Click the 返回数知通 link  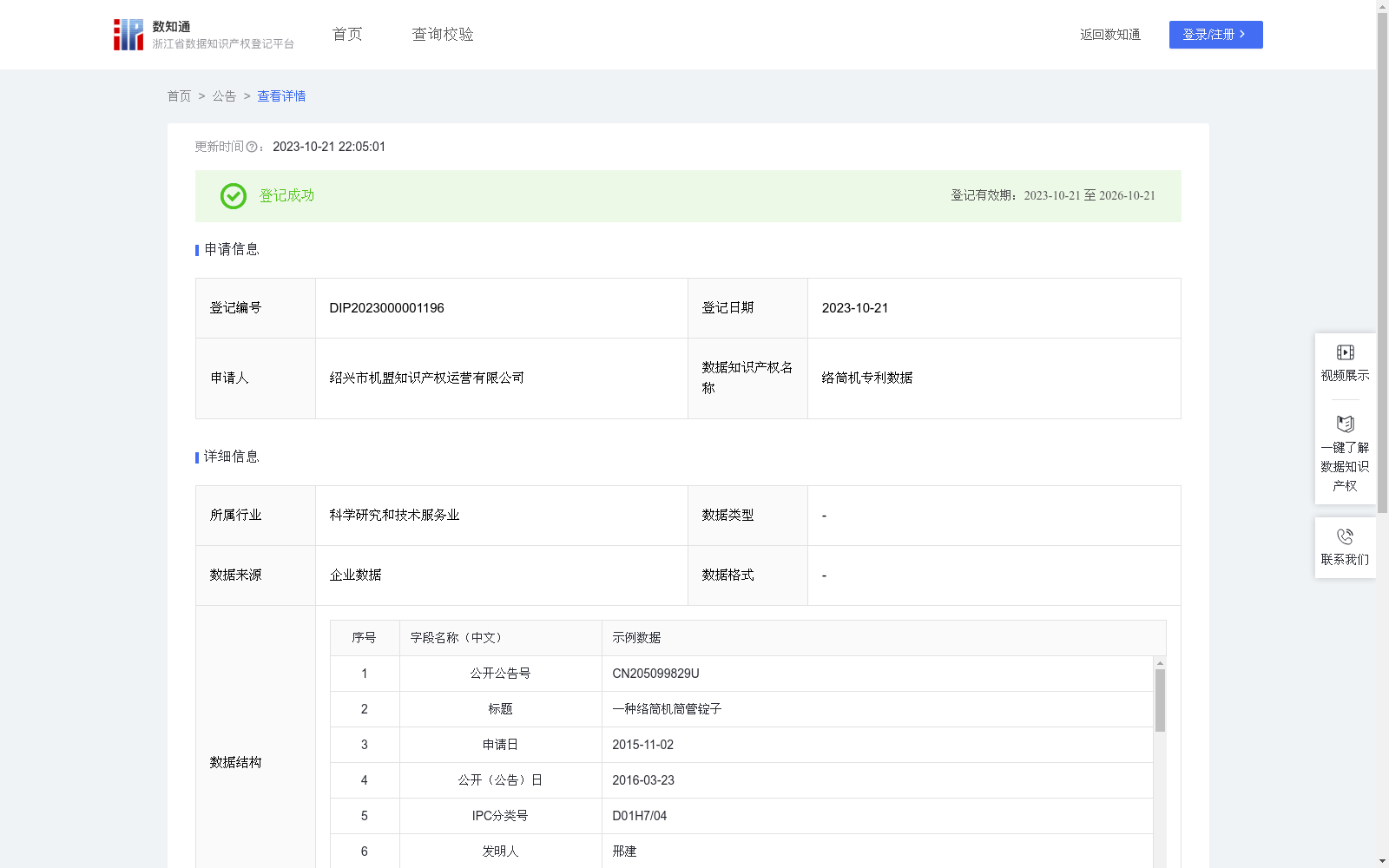[1110, 35]
